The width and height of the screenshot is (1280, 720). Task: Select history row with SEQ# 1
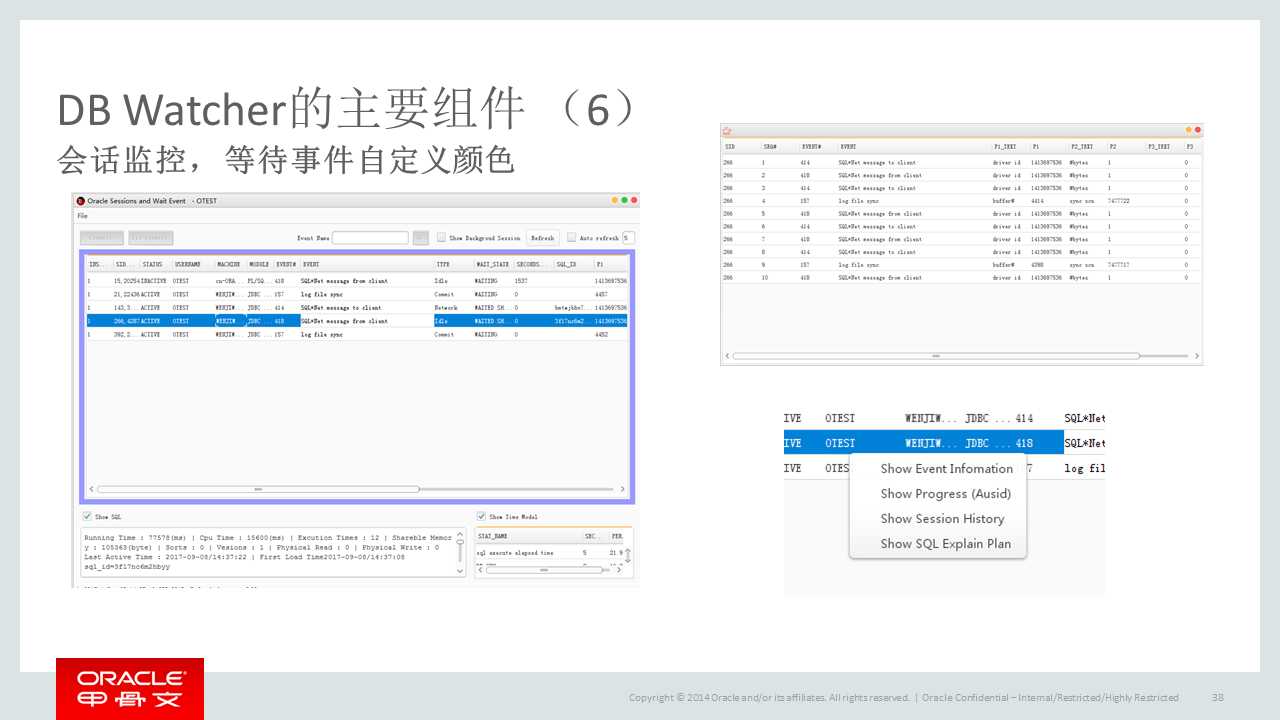(x=961, y=162)
